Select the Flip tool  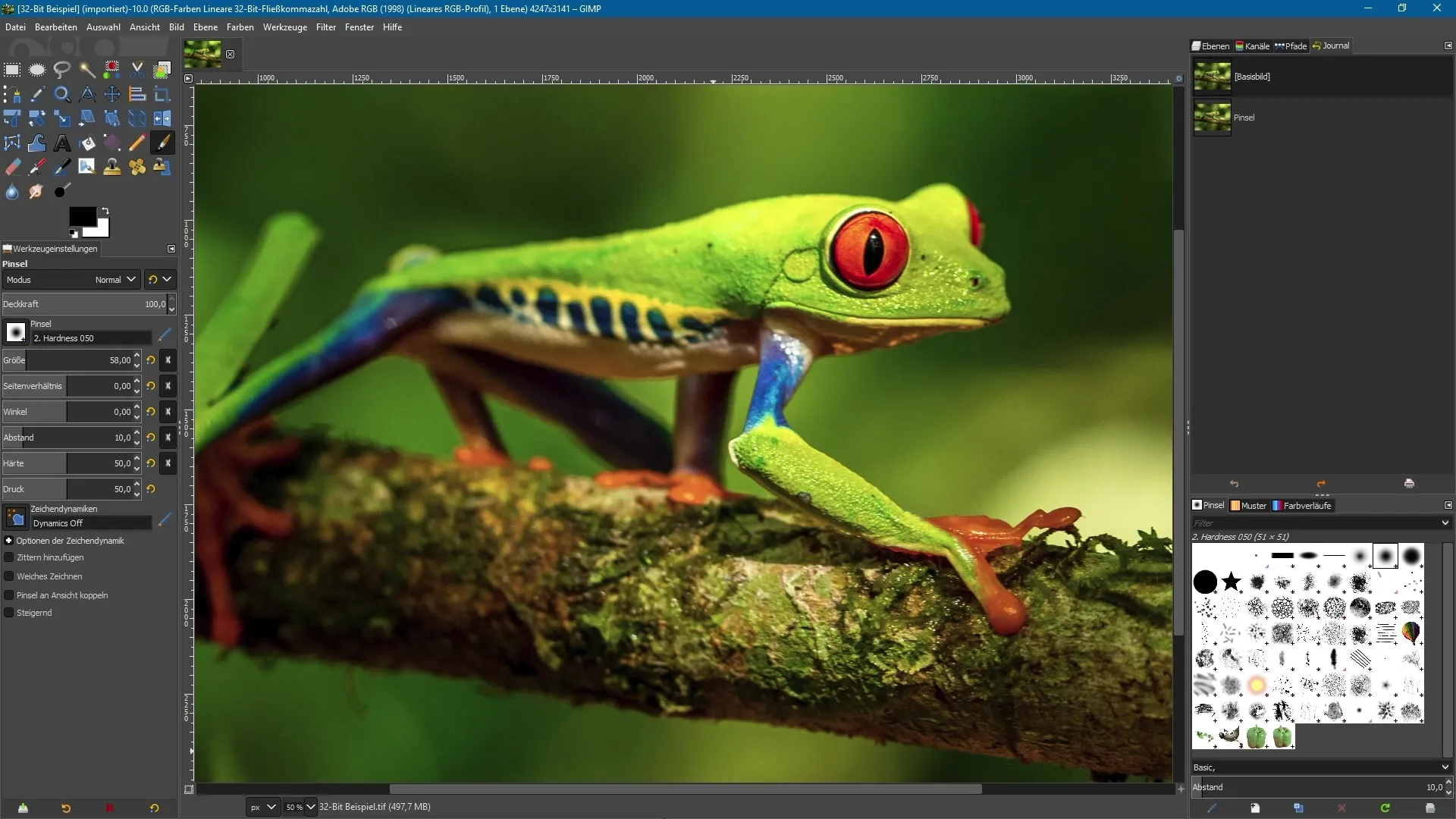coord(162,118)
